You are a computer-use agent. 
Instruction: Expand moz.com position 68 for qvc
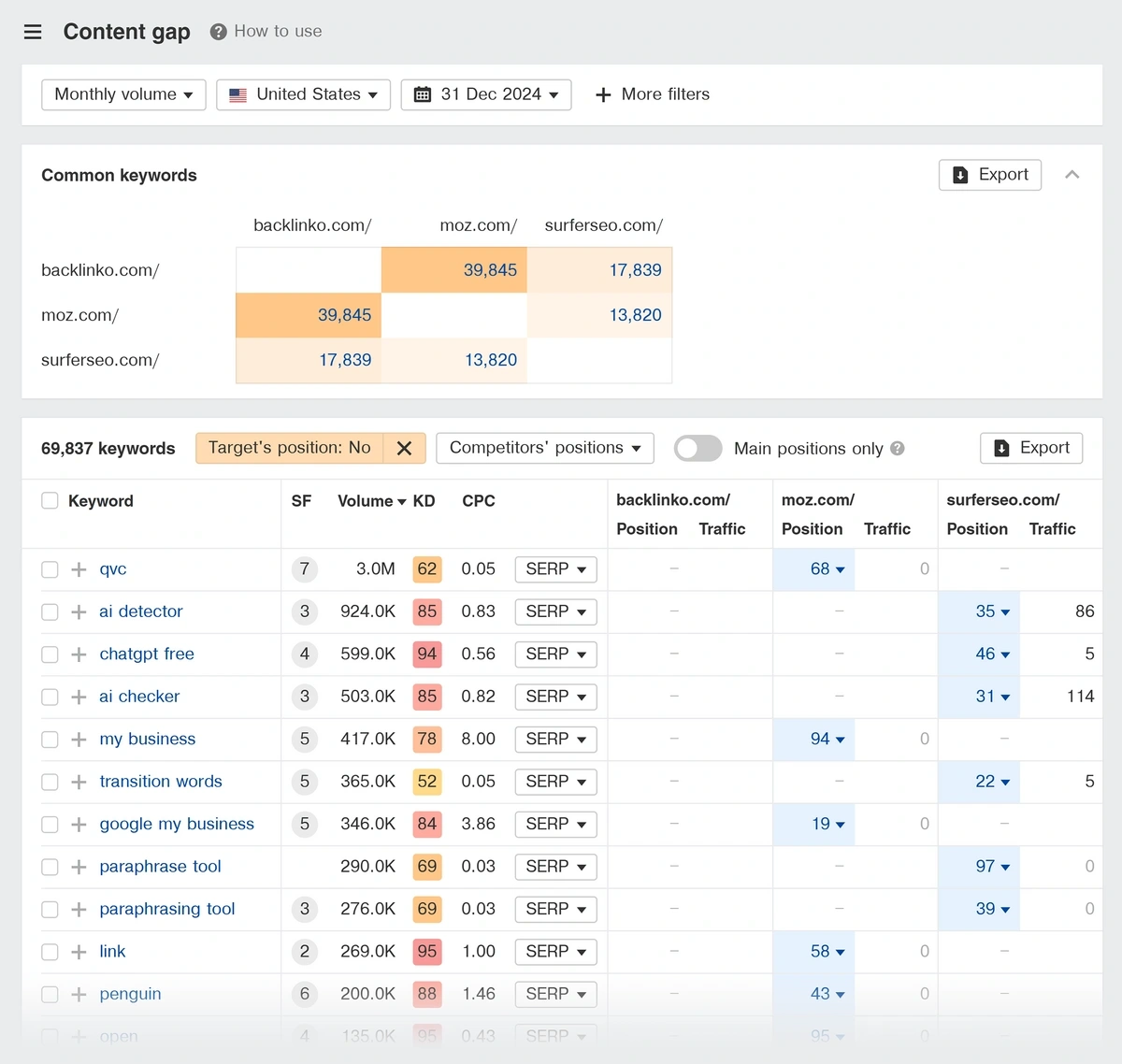(827, 569)
